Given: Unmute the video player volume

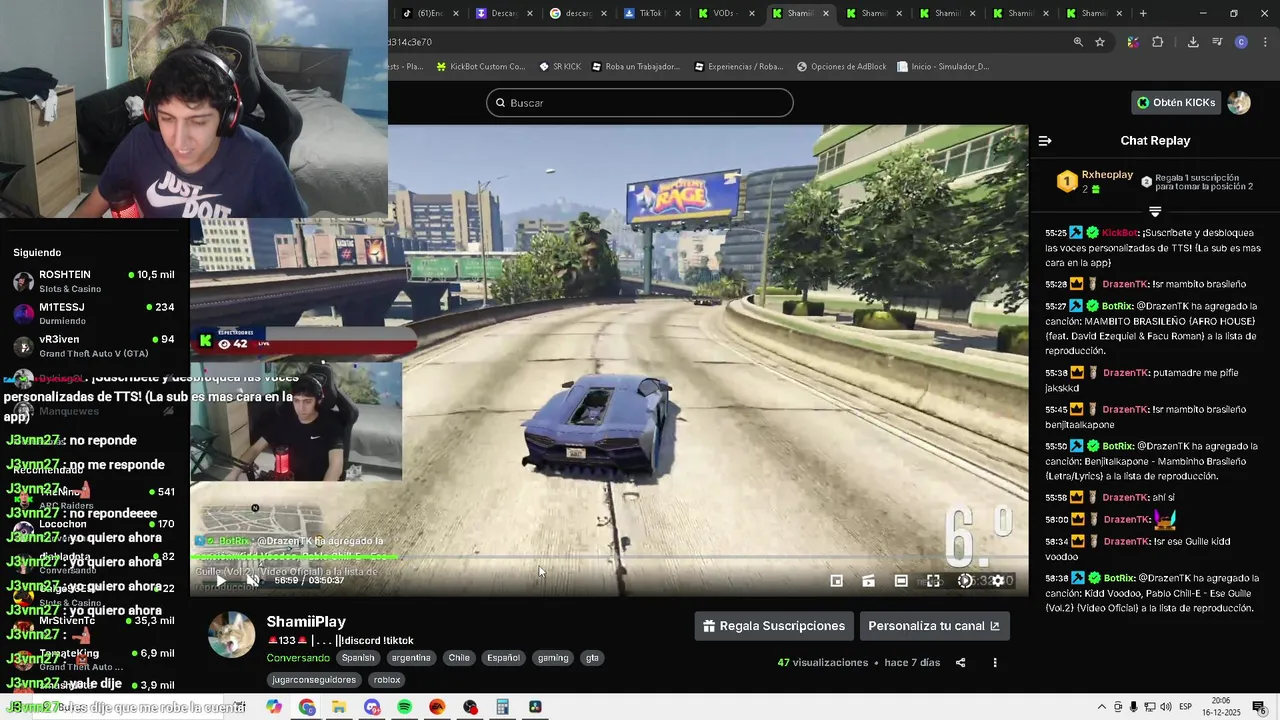Looking at the screenshot, I should 253,581.
